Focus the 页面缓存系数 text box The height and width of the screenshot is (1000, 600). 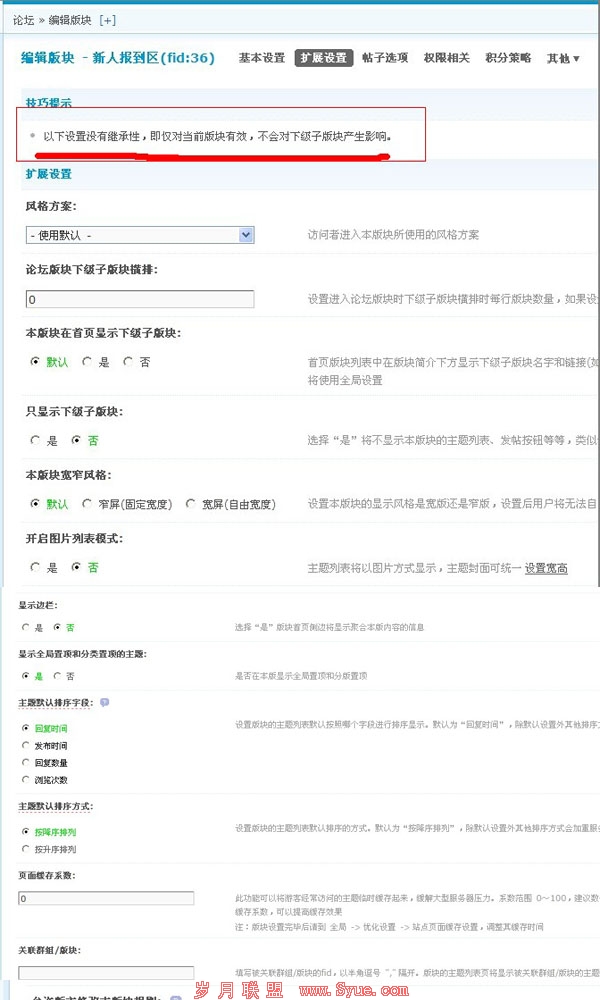[106, 899]
